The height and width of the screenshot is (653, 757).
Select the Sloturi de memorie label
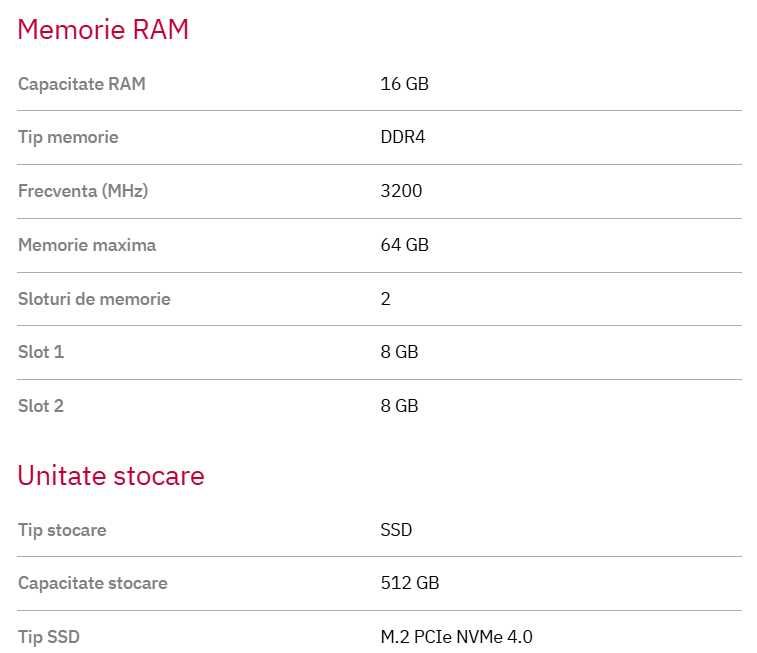pyautogui.click(x=94, y=299)
